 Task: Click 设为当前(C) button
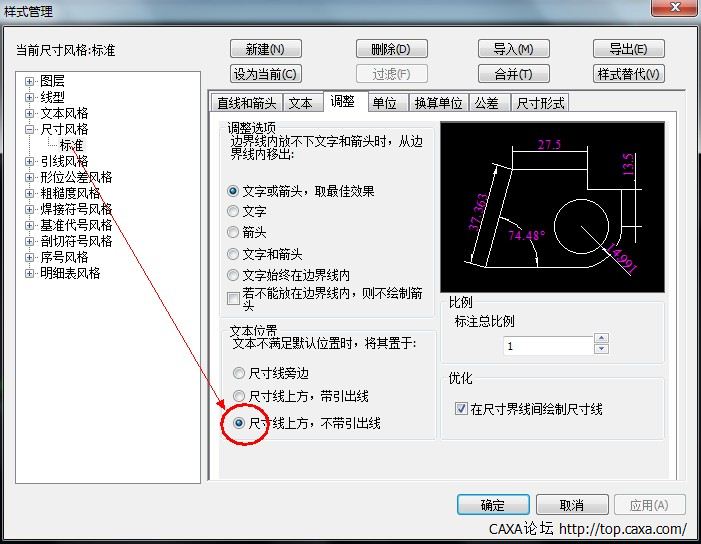(x=266, y=74)
